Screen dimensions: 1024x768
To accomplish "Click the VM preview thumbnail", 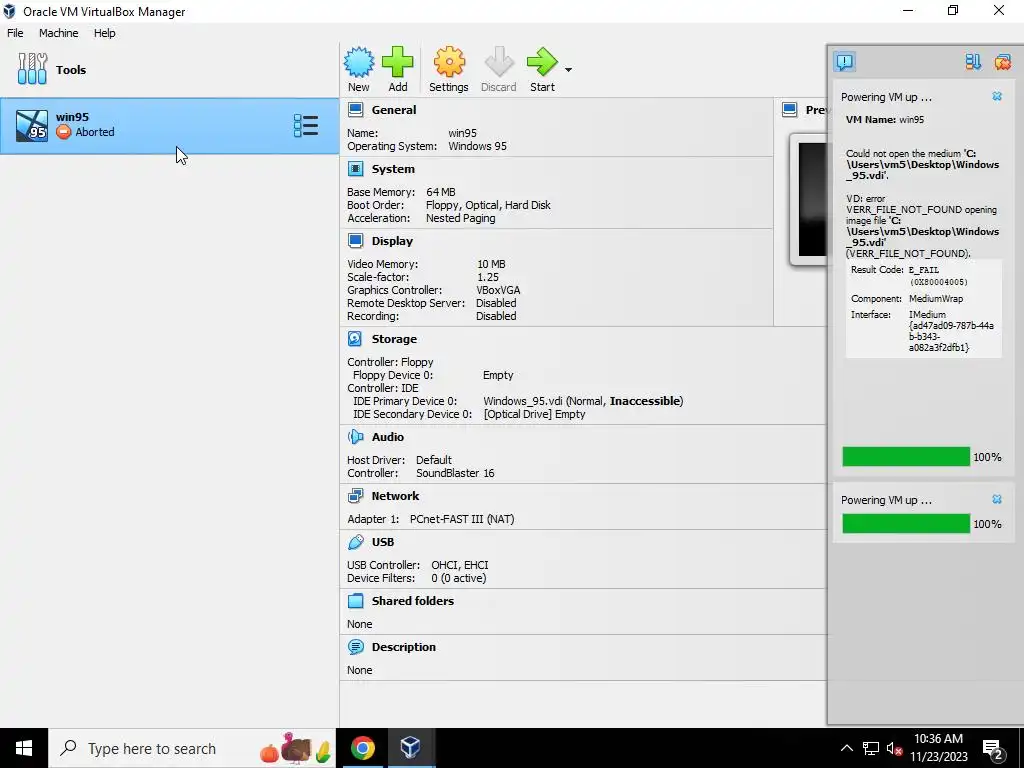I will tap(810, 199).
